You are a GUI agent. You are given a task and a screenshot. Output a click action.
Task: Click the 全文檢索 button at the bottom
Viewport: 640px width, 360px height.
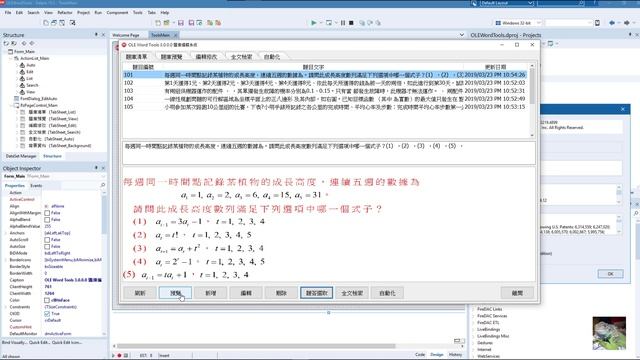tap(352, 293)
